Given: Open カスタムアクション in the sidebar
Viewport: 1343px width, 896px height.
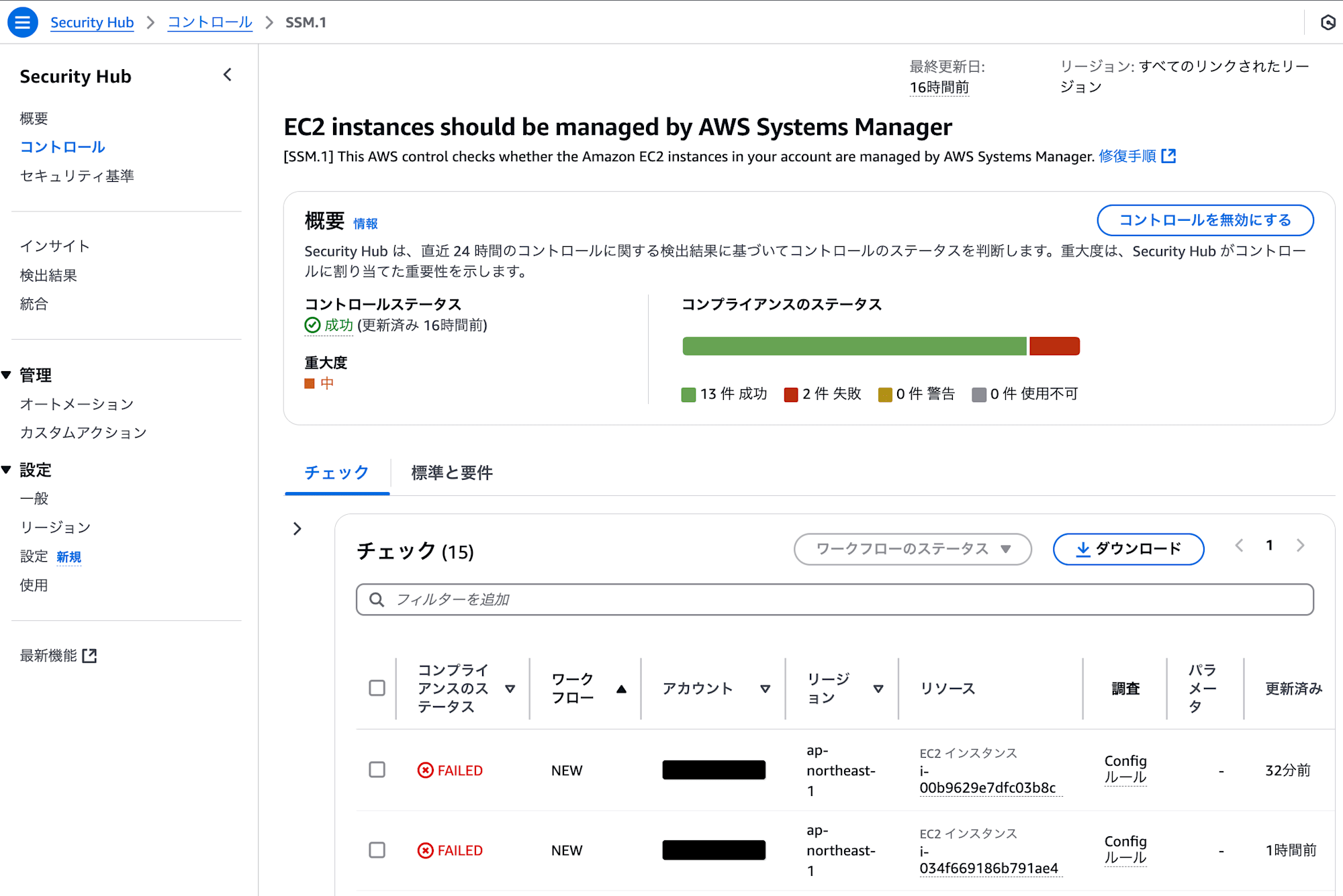Looking at the screenshot, I should coord(83,432).
